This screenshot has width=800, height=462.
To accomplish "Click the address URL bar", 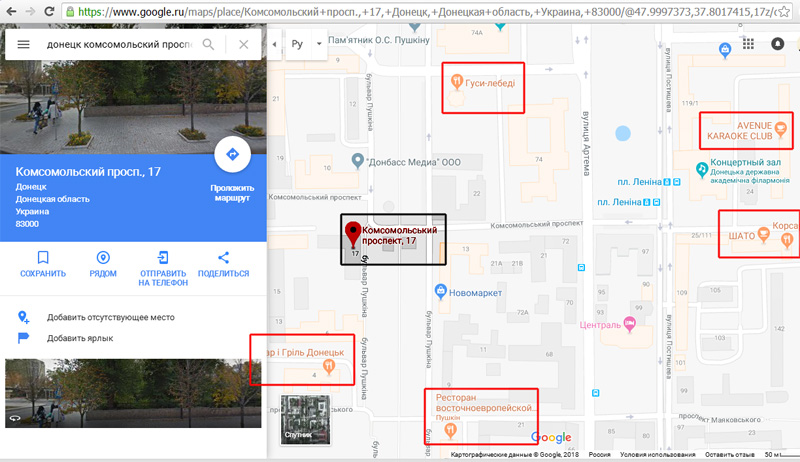I will 421,11.
